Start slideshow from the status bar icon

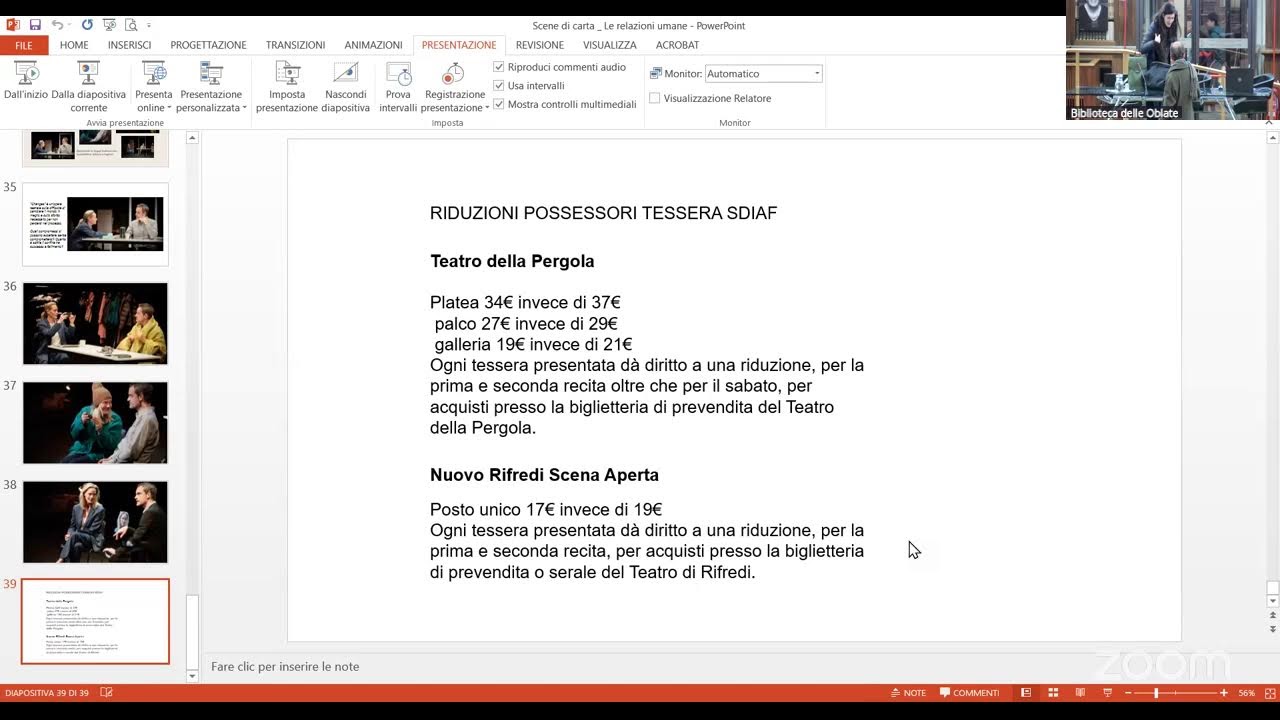pyautogui.click(x=1107, y=693)
